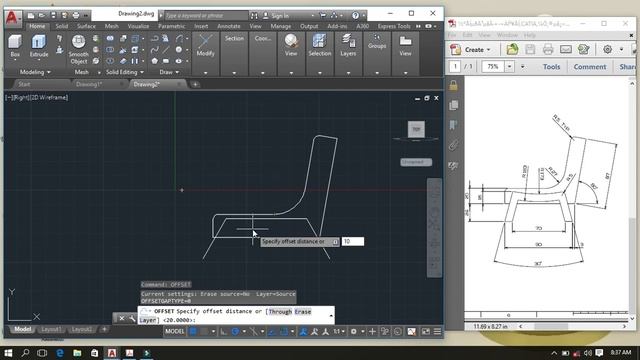Open the Annotate ribbon tab
This screenshot has width=640, height=360.
(x=229, y=26)
